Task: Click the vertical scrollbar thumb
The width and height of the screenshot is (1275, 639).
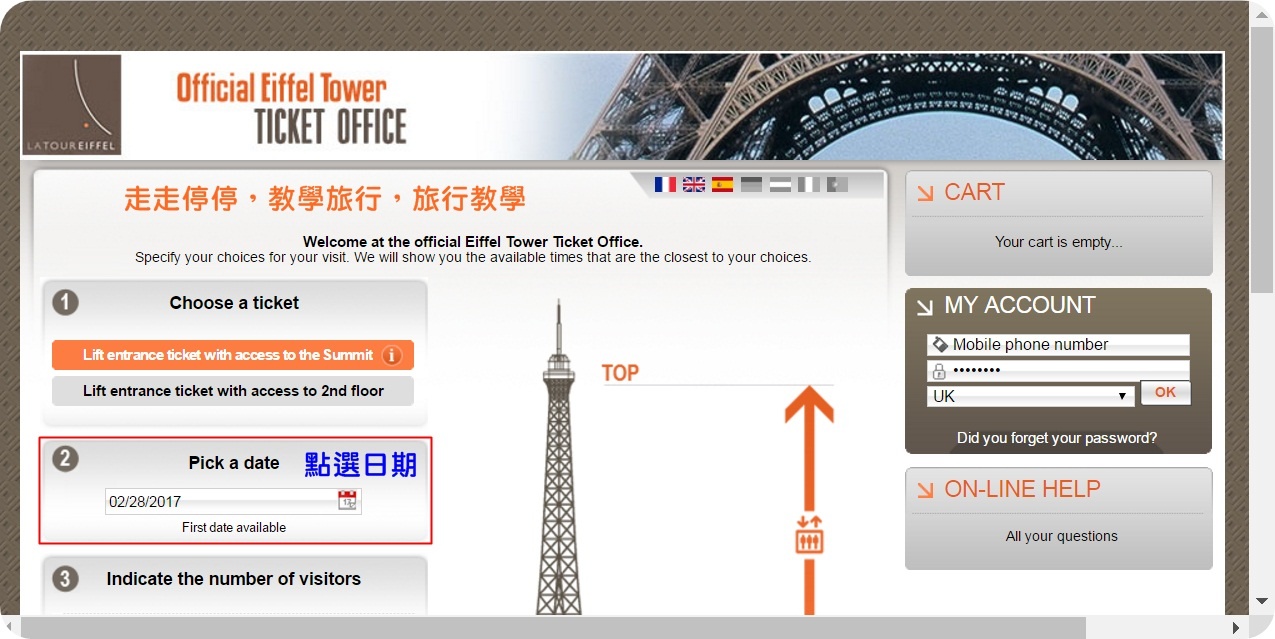Action: pos(1262,160)
